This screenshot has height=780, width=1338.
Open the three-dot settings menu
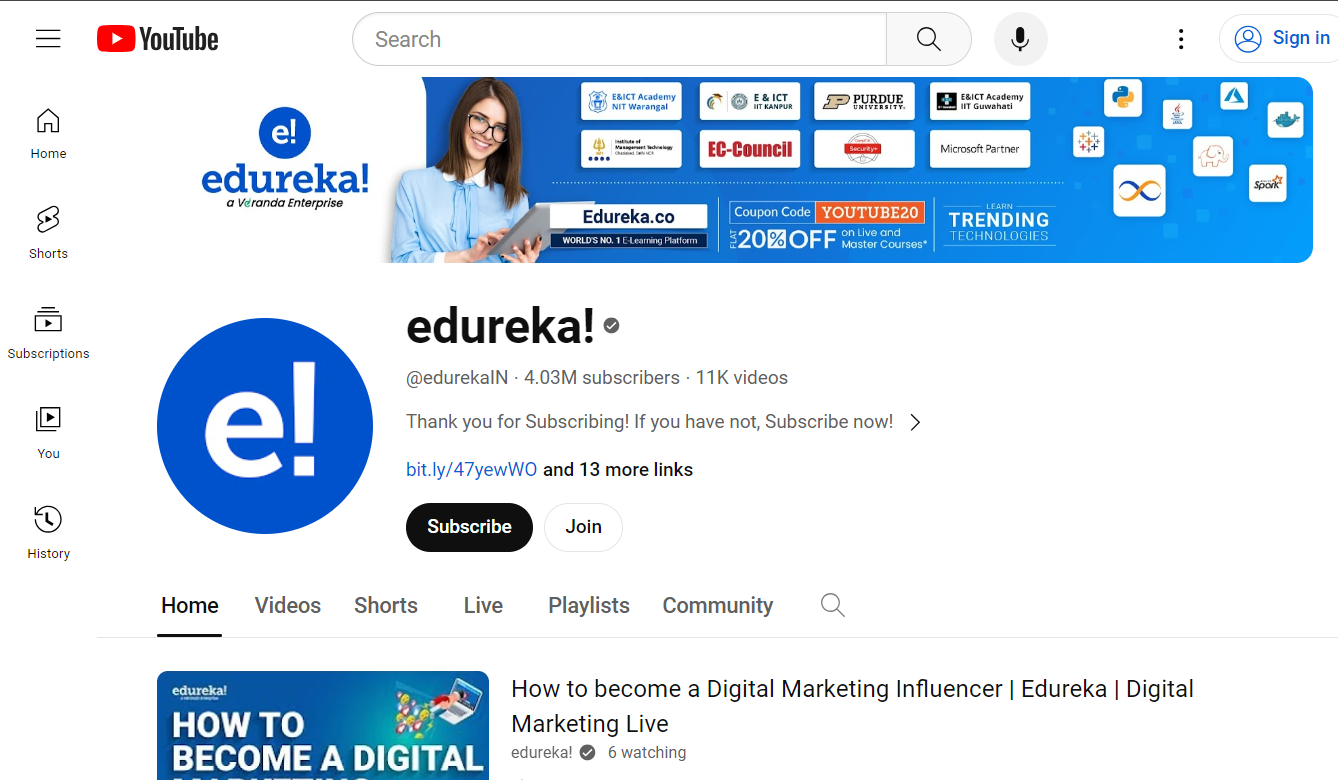1181,39
